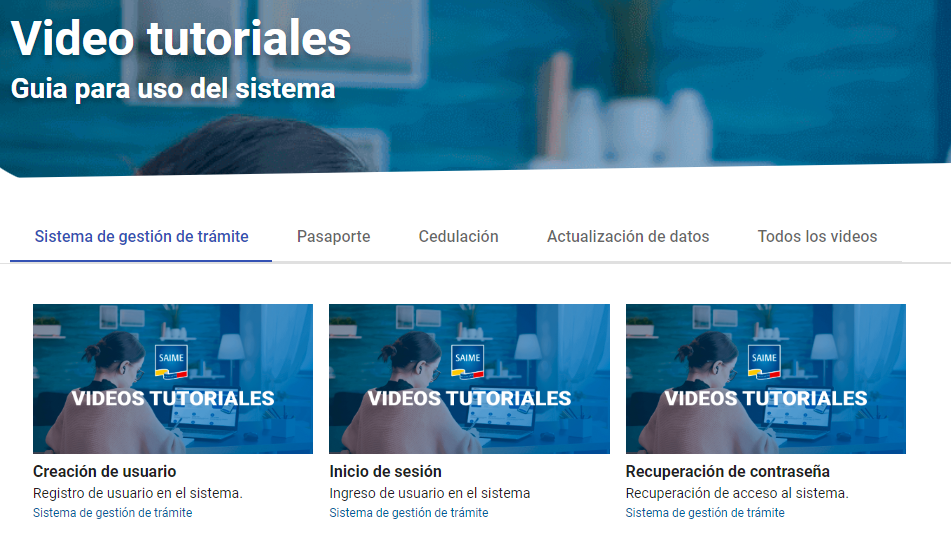
Task: Open the Creación de usuario video thumbnail
Action: [173, 379]
